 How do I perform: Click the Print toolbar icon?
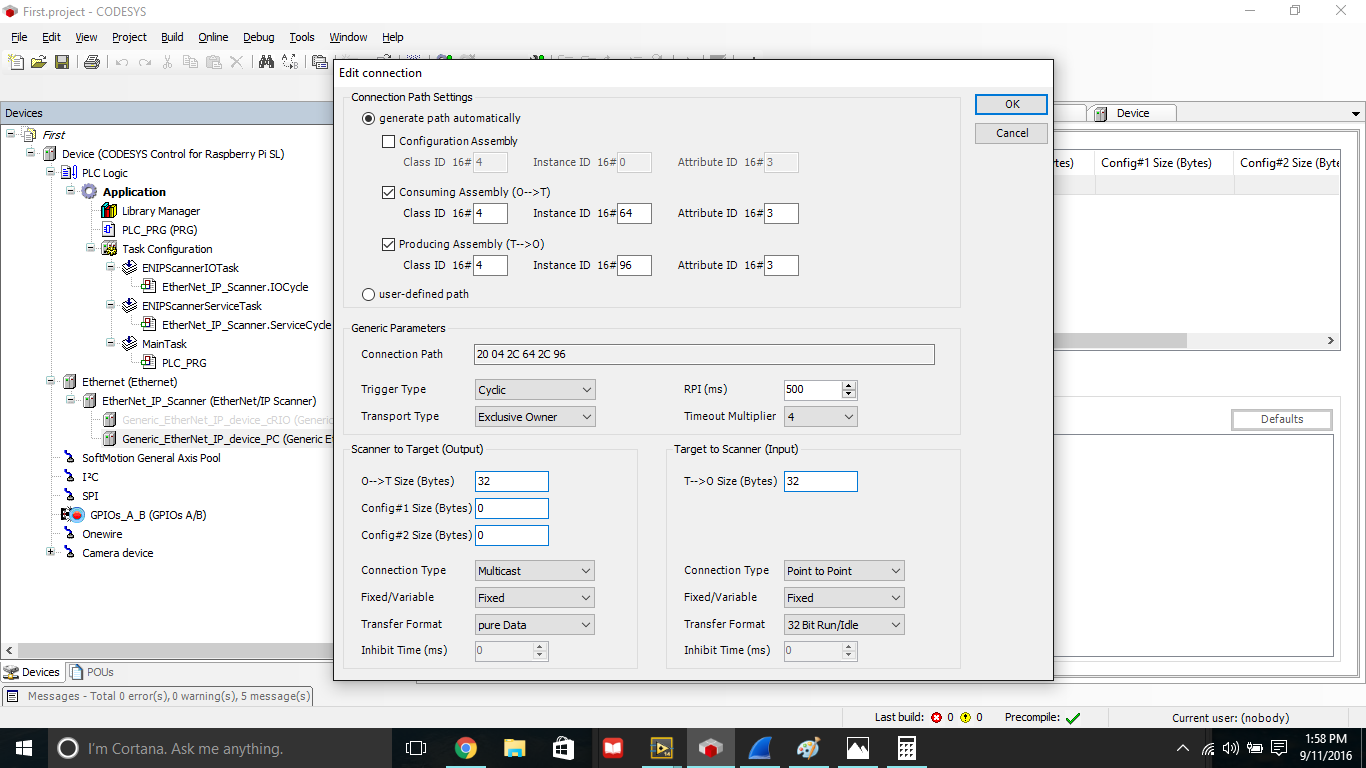pyautogui.click(x=92, y=62)
